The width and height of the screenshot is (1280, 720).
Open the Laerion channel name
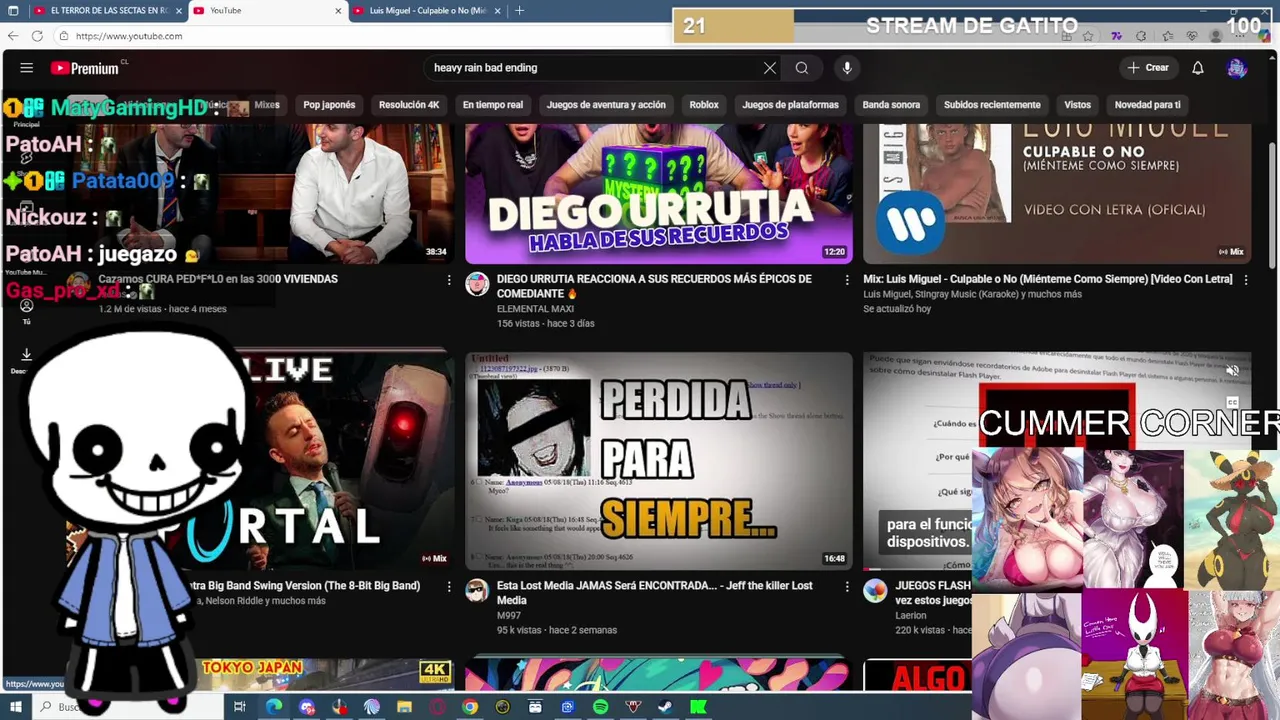tap(912, 616)
